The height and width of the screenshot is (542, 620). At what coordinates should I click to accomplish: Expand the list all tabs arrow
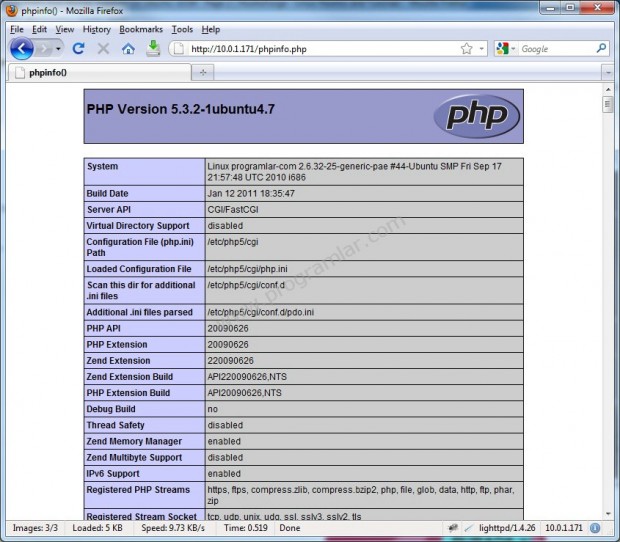[606, 73]
